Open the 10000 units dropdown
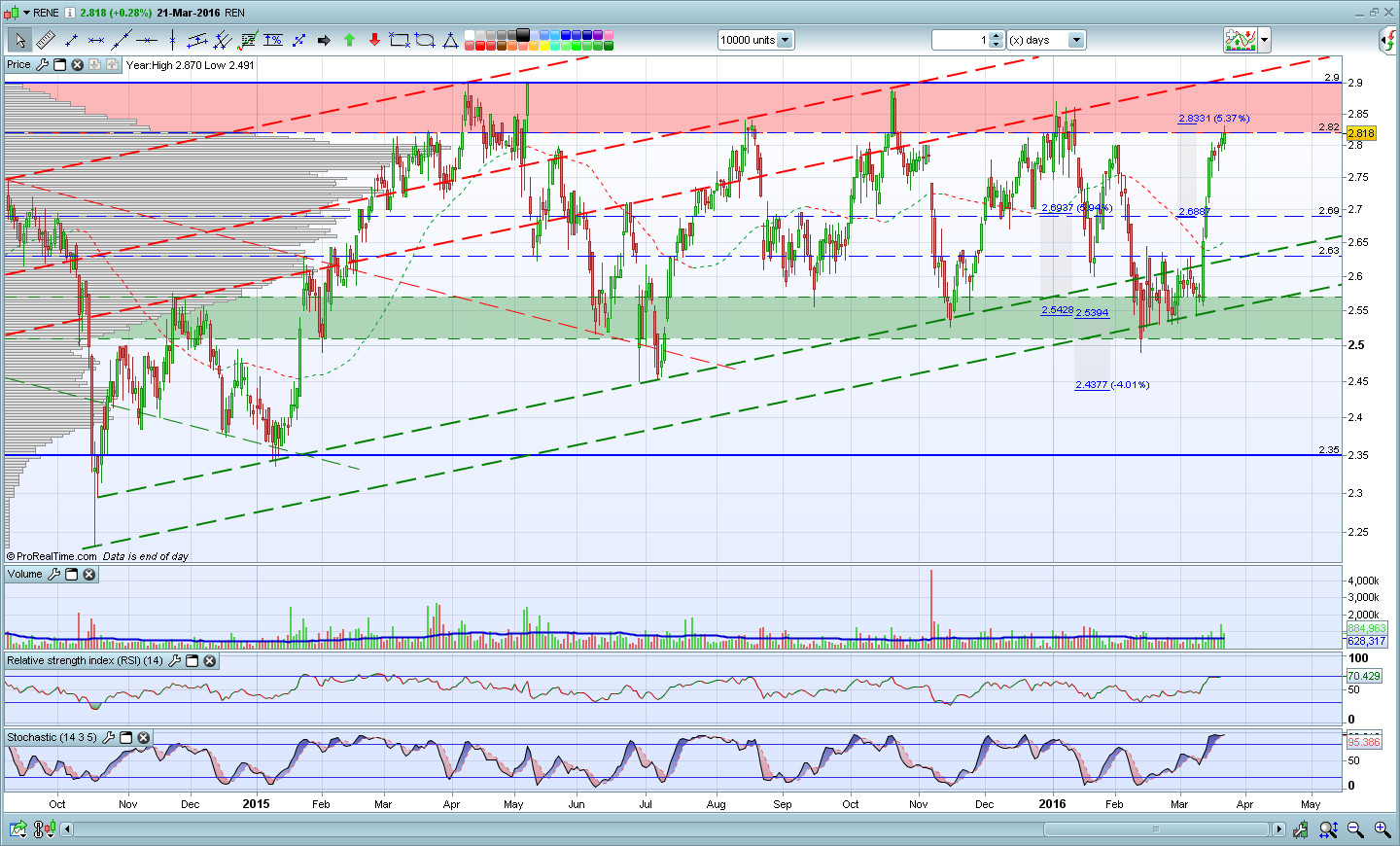Viewport: 1400px width, 846px height. pos(785,40)
